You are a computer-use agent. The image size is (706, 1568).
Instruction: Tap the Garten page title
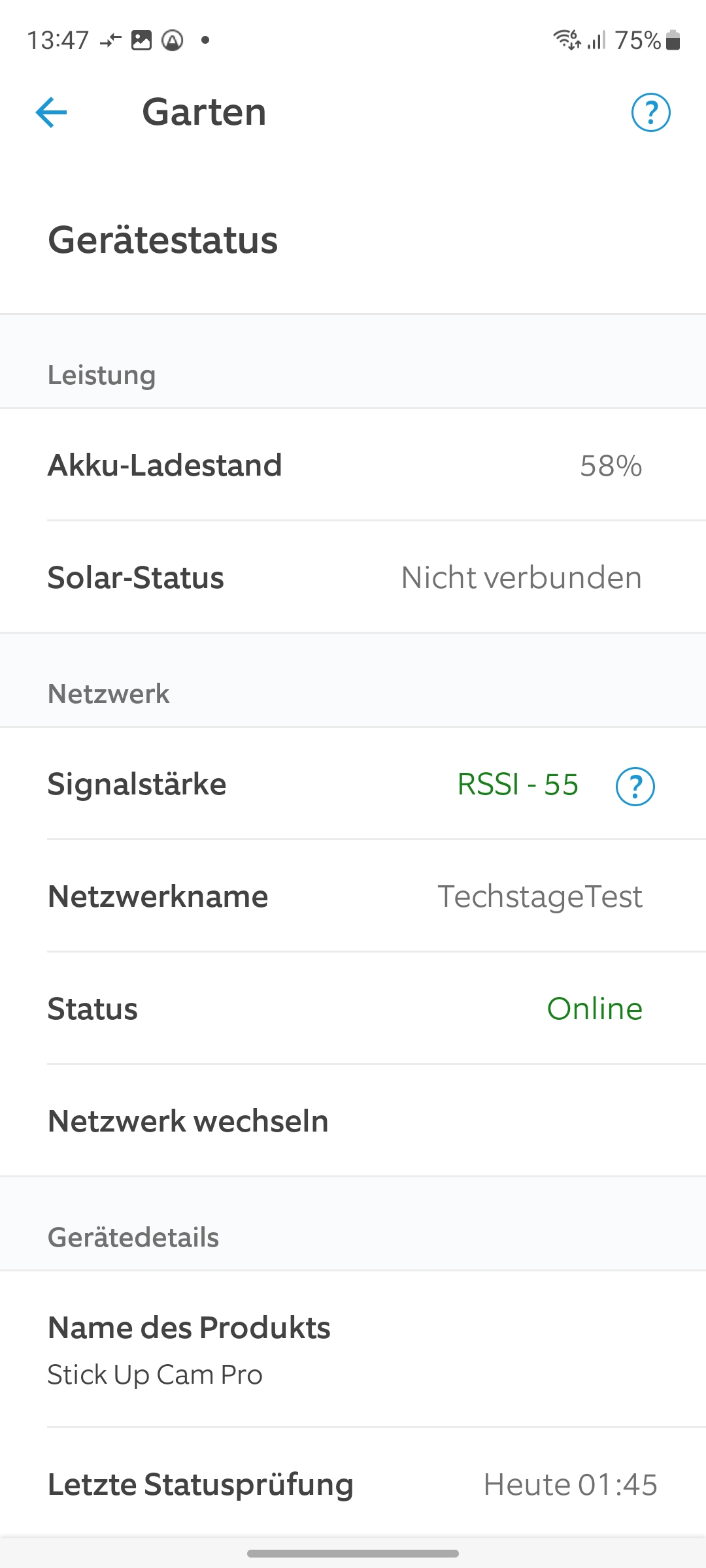point(204,112)
